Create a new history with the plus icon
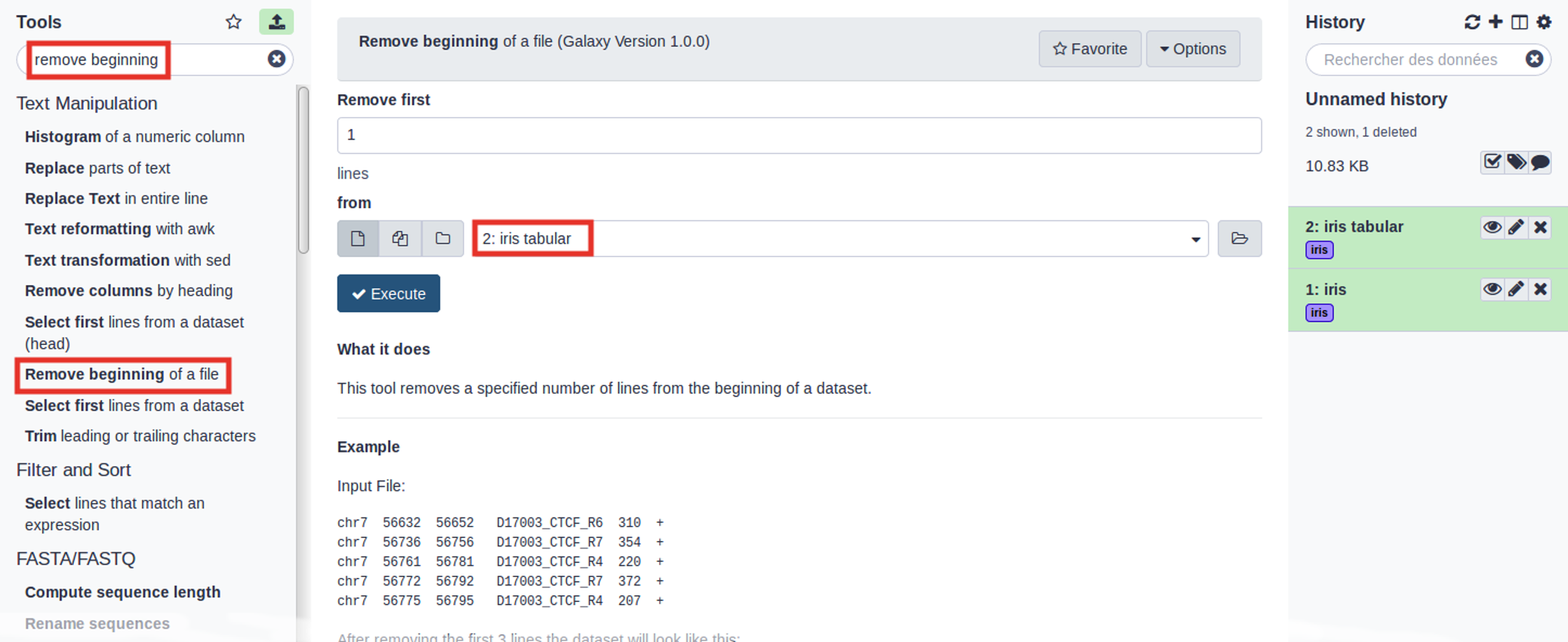This screenshot has height=642, width=1568. click(1496, 22)
